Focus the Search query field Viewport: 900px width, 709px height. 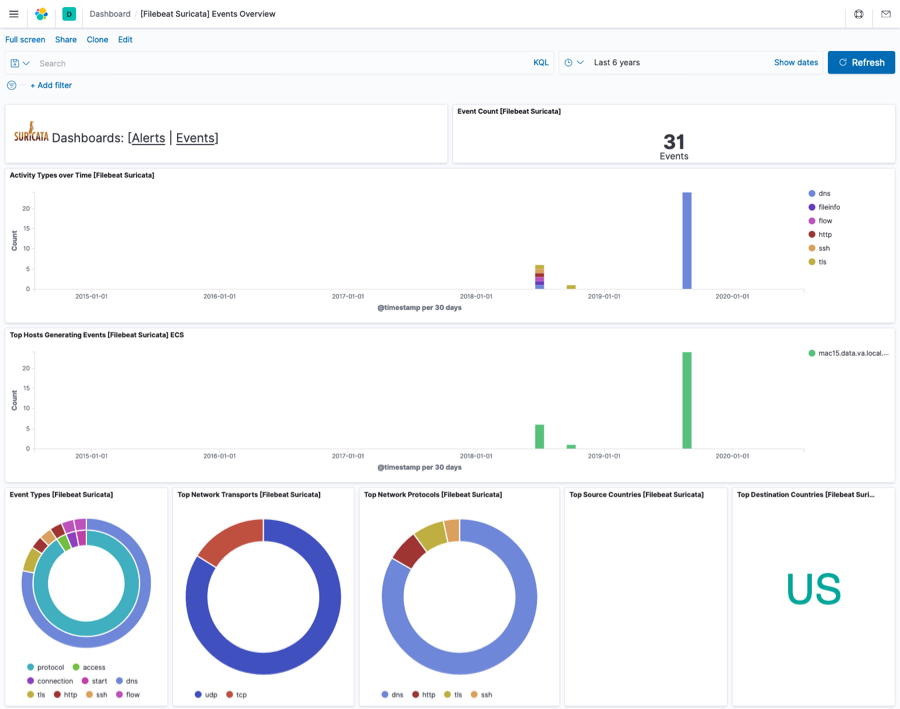(x=281, y=63)
